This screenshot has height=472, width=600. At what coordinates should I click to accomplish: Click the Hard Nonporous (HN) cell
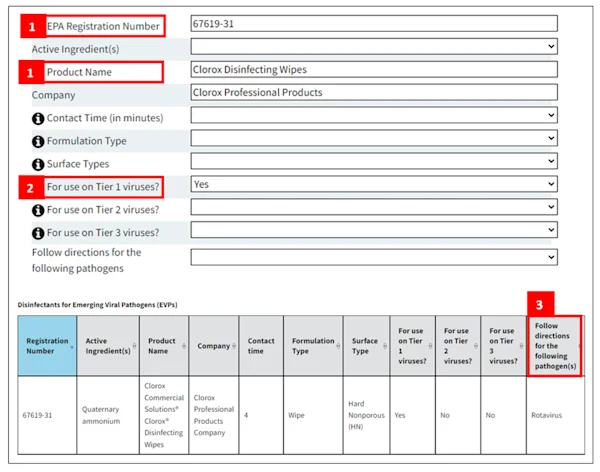[366, 415]
